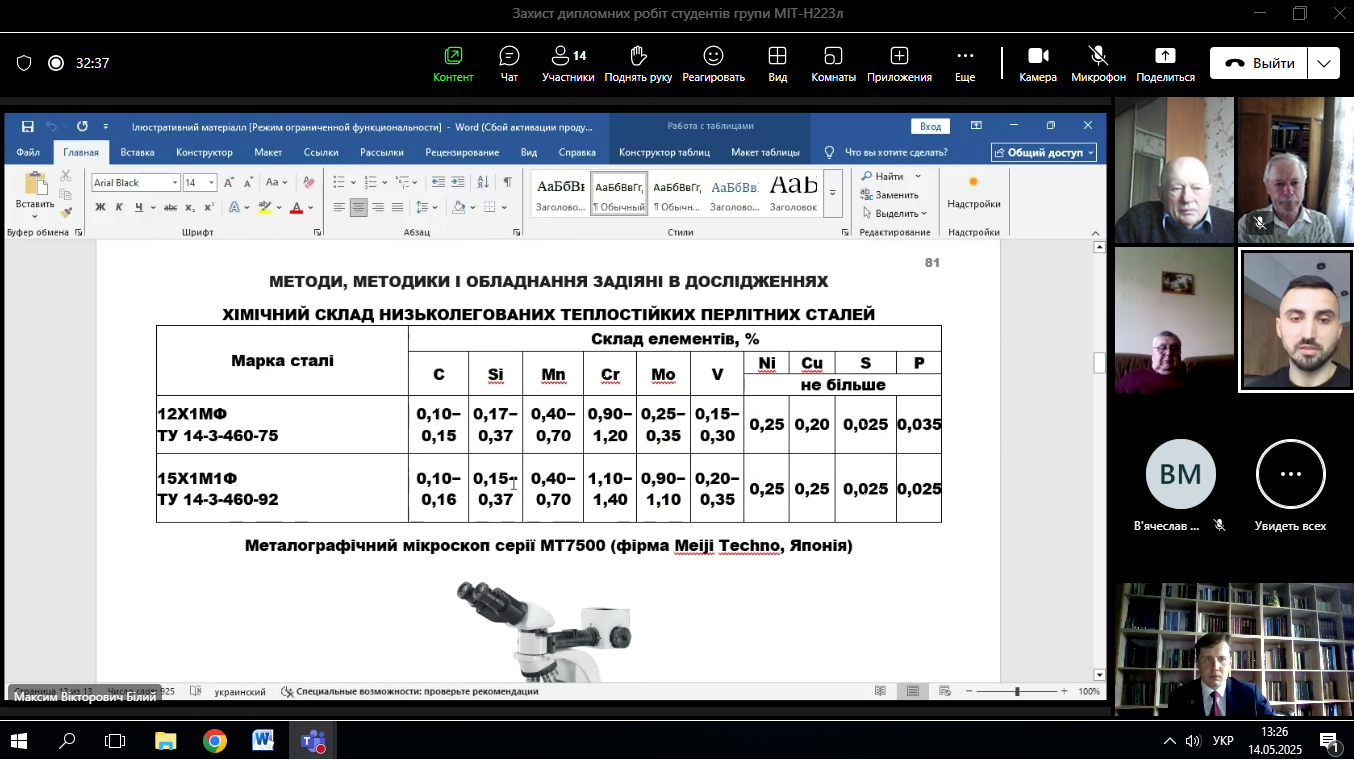
Task: Click the Найти (Find) button
Action: [x=884, y=176]
